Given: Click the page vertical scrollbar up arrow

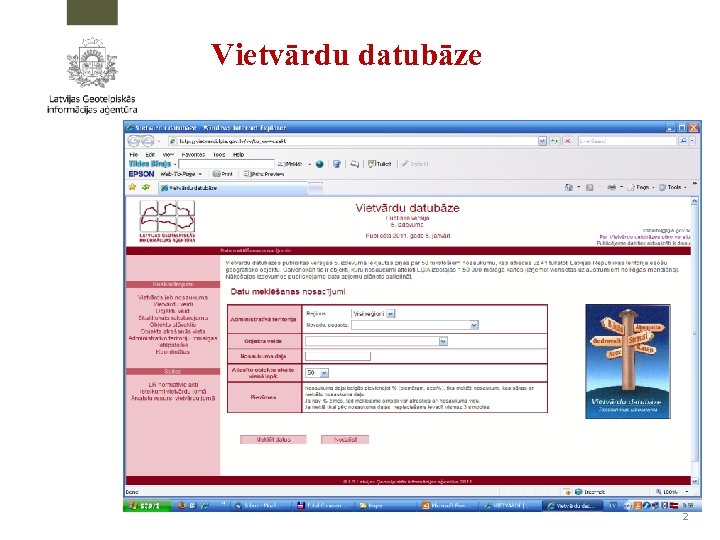Looking at the screenshot, I should pyautogui.click(x=694, y=201).
